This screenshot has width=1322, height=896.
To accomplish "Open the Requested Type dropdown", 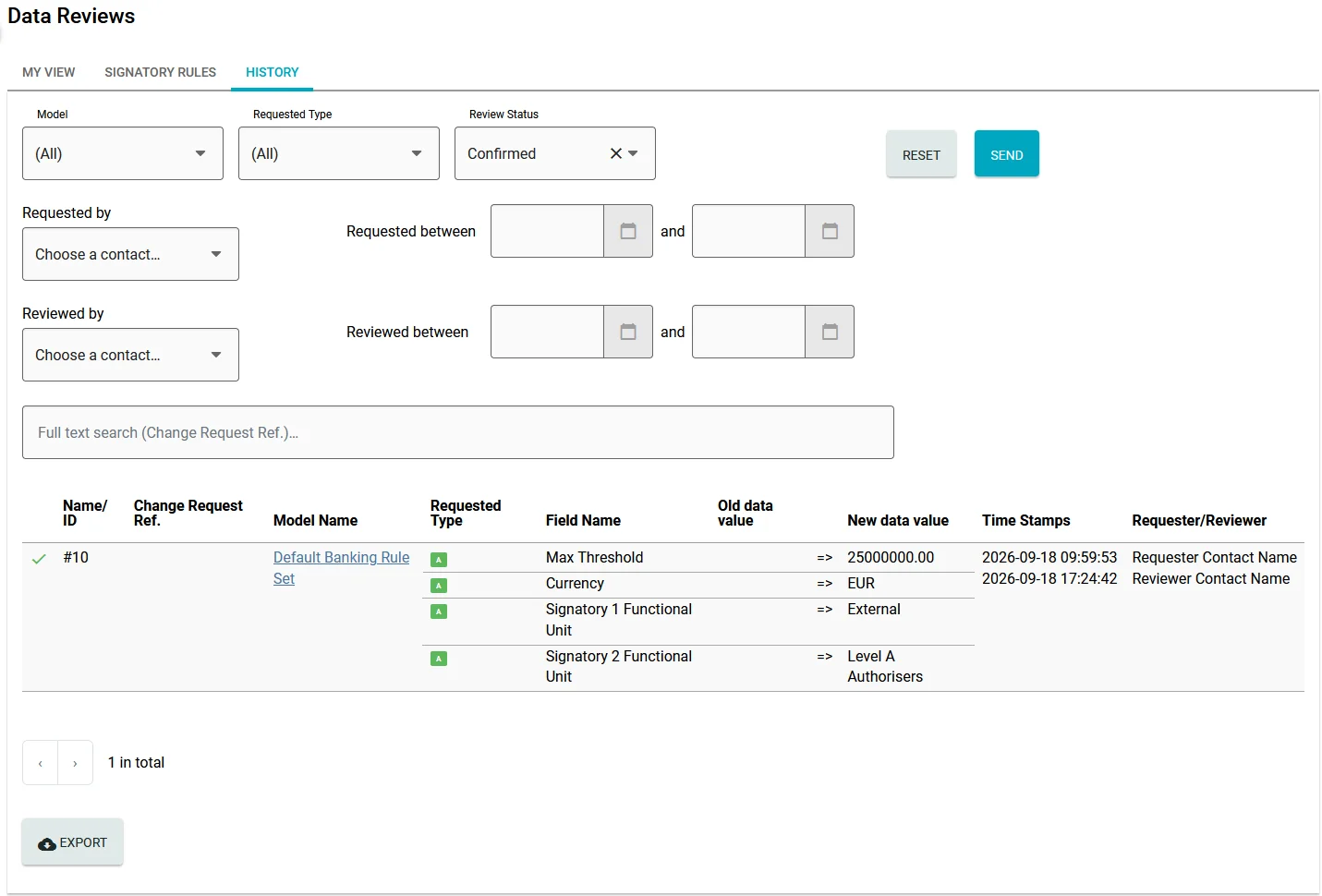I will (x=339, y=153).
